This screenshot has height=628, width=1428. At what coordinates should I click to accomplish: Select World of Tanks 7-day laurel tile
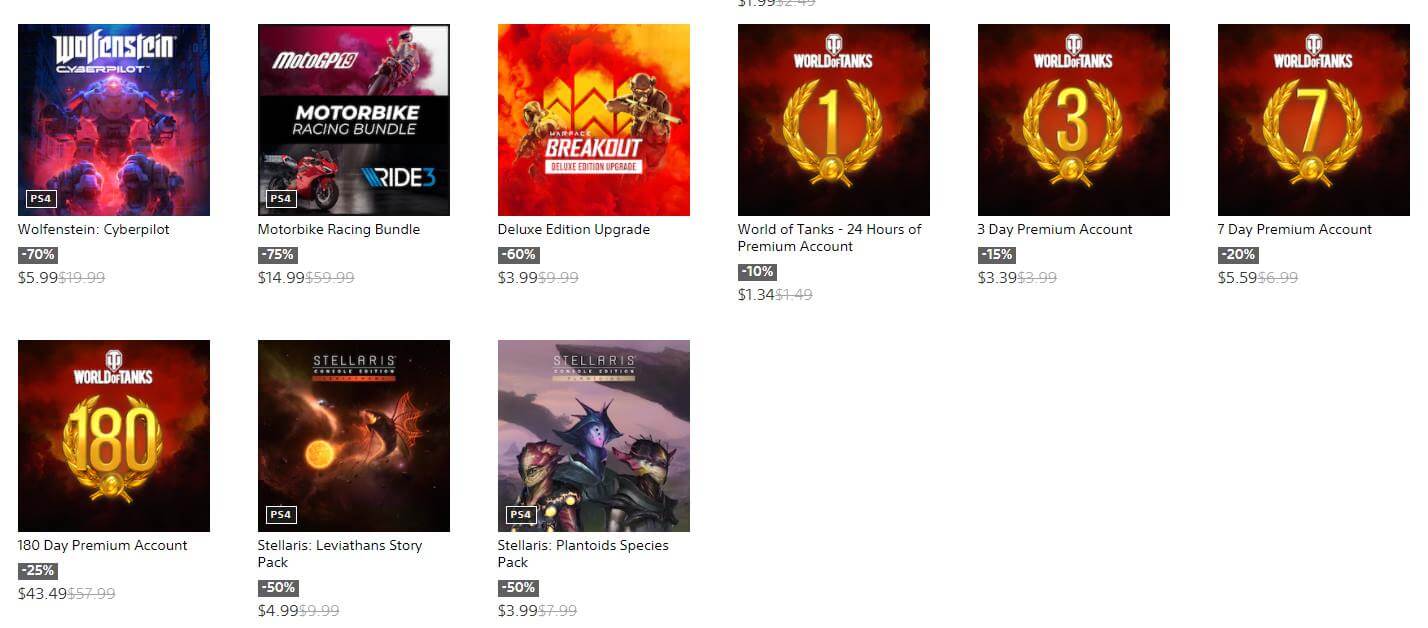tap(1314, 120)
